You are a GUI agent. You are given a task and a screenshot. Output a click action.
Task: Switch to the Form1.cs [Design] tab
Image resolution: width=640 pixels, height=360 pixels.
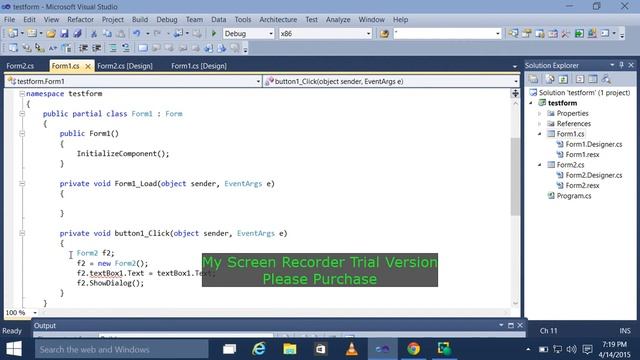pyautogui.click(x=199, y=66)
